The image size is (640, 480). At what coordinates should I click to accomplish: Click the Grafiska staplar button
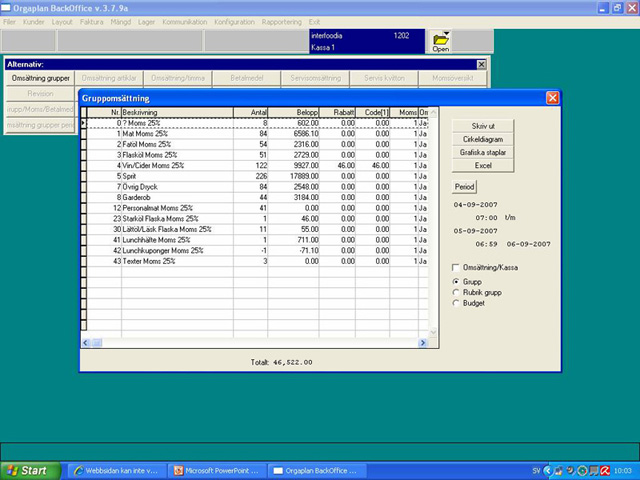(483, 152)
